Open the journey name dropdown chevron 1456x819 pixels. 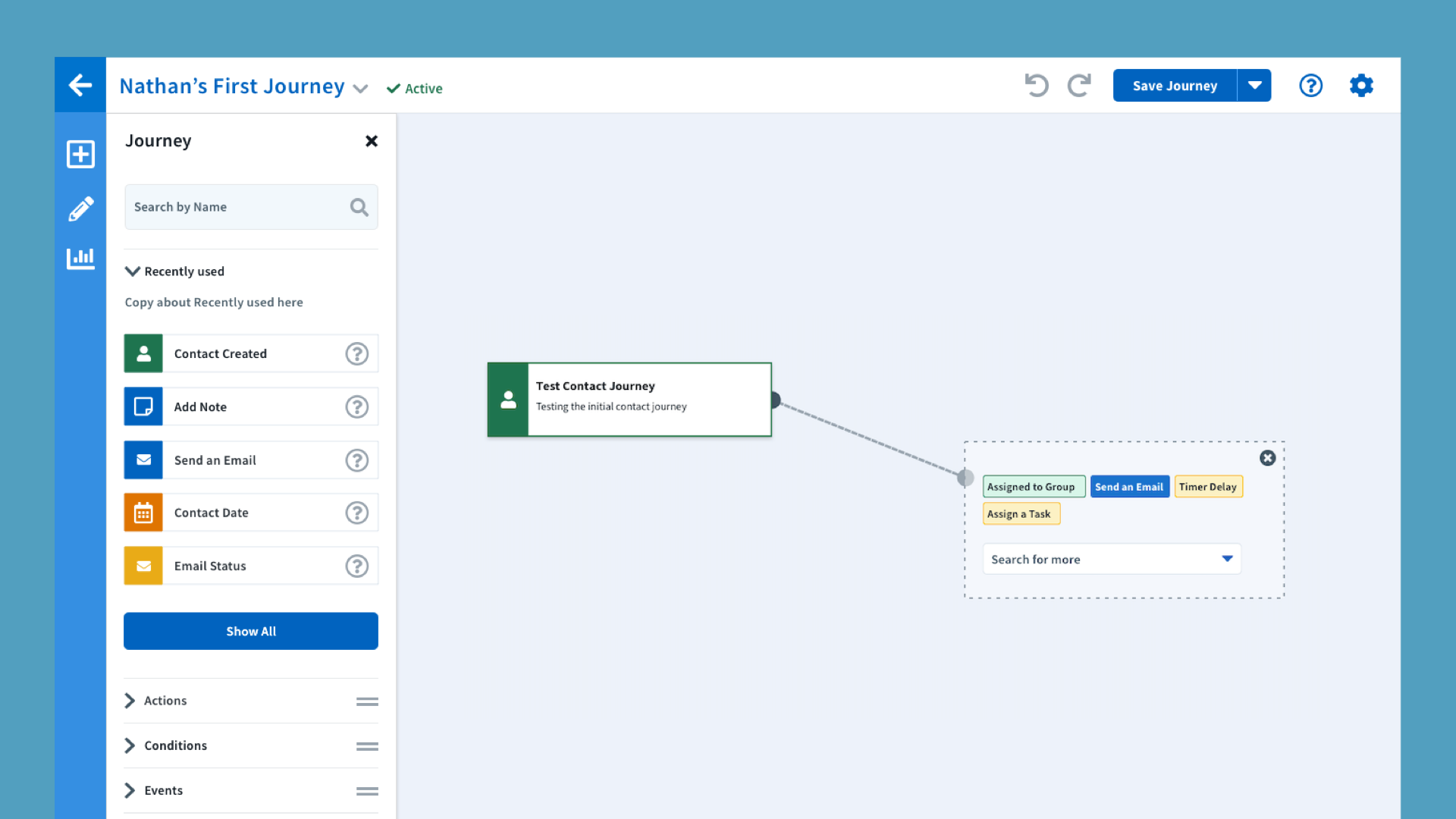coord(361,89)
